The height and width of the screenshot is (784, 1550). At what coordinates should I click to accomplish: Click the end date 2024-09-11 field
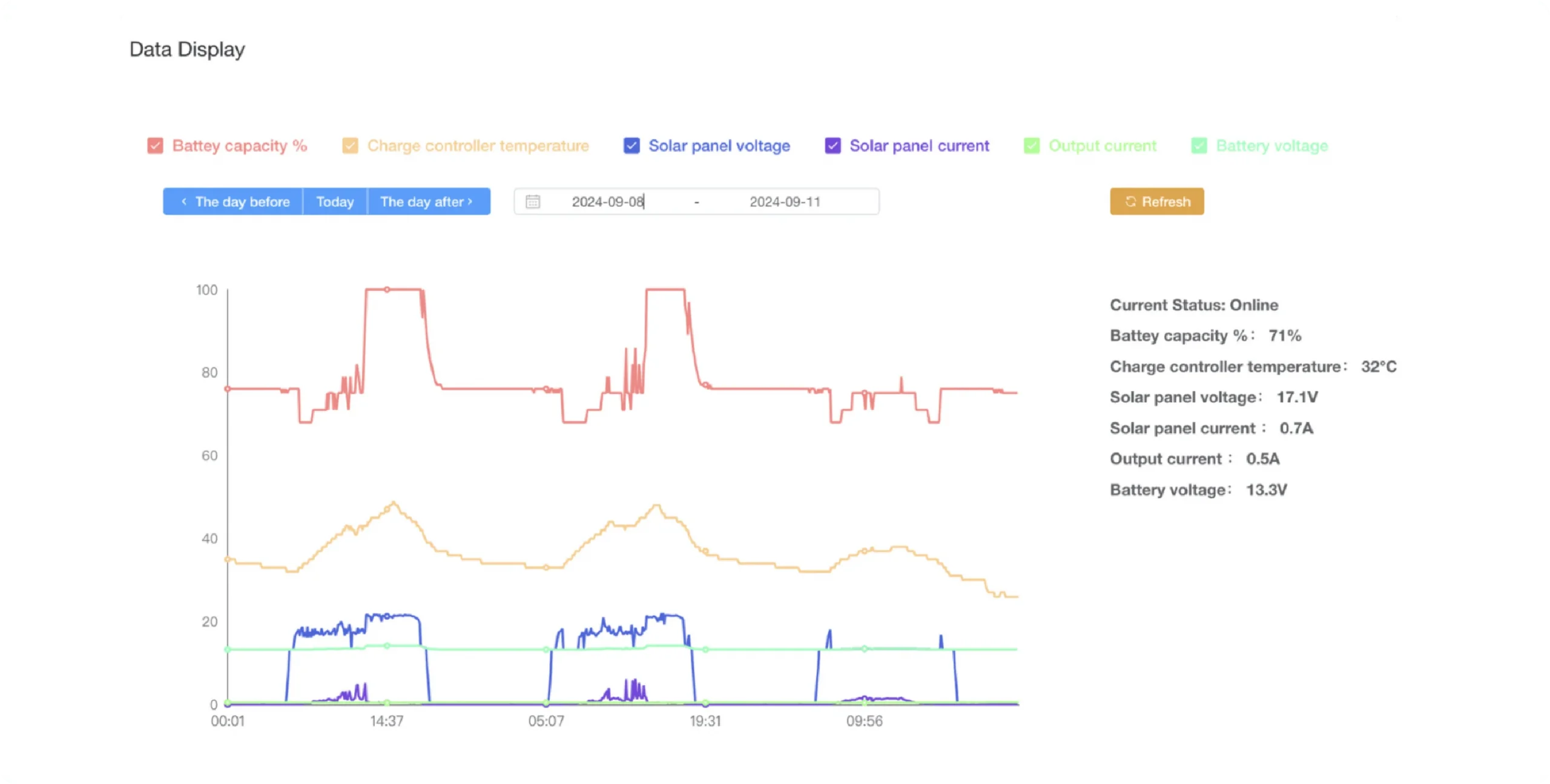(785, 202)
